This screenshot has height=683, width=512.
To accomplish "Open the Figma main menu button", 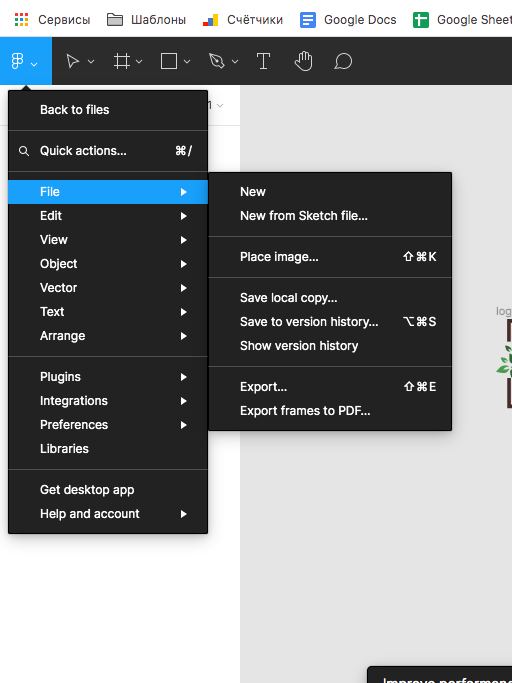I will click(x=25, y=61).
